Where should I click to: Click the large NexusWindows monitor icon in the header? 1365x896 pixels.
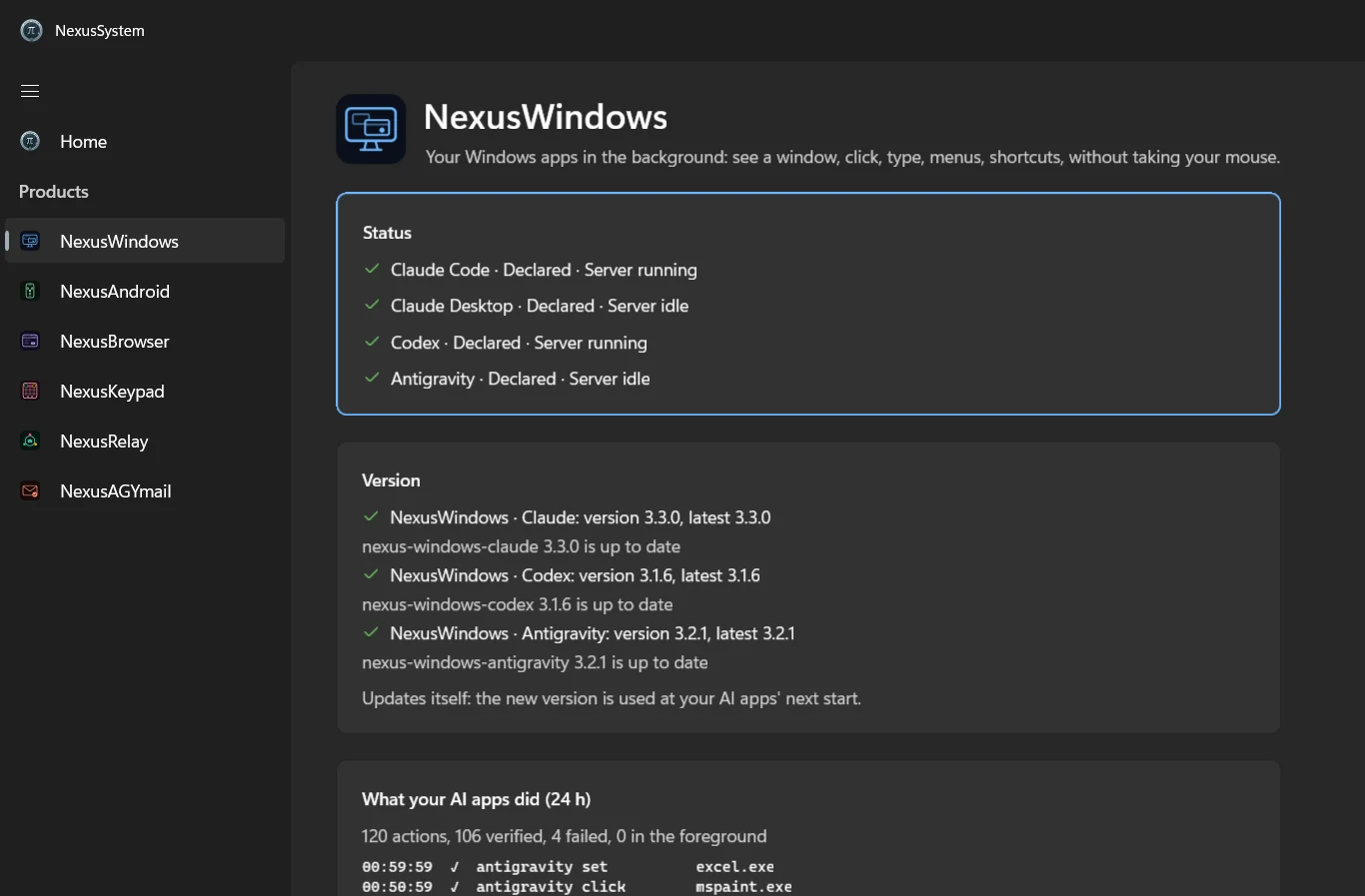pyautogui.click(x=371, y=129)
